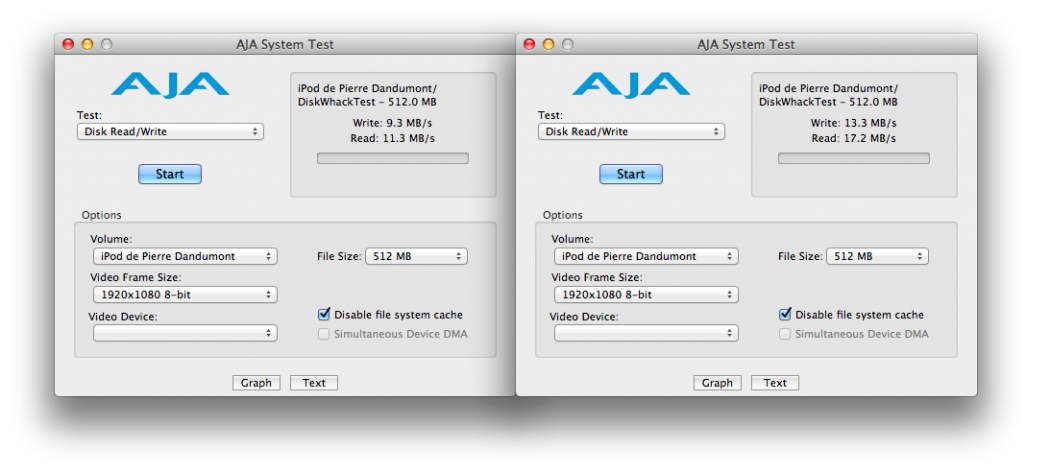Uncheck Disable file system cache, right window
This screenshot has width=1050, height=472.
point(785,314)
